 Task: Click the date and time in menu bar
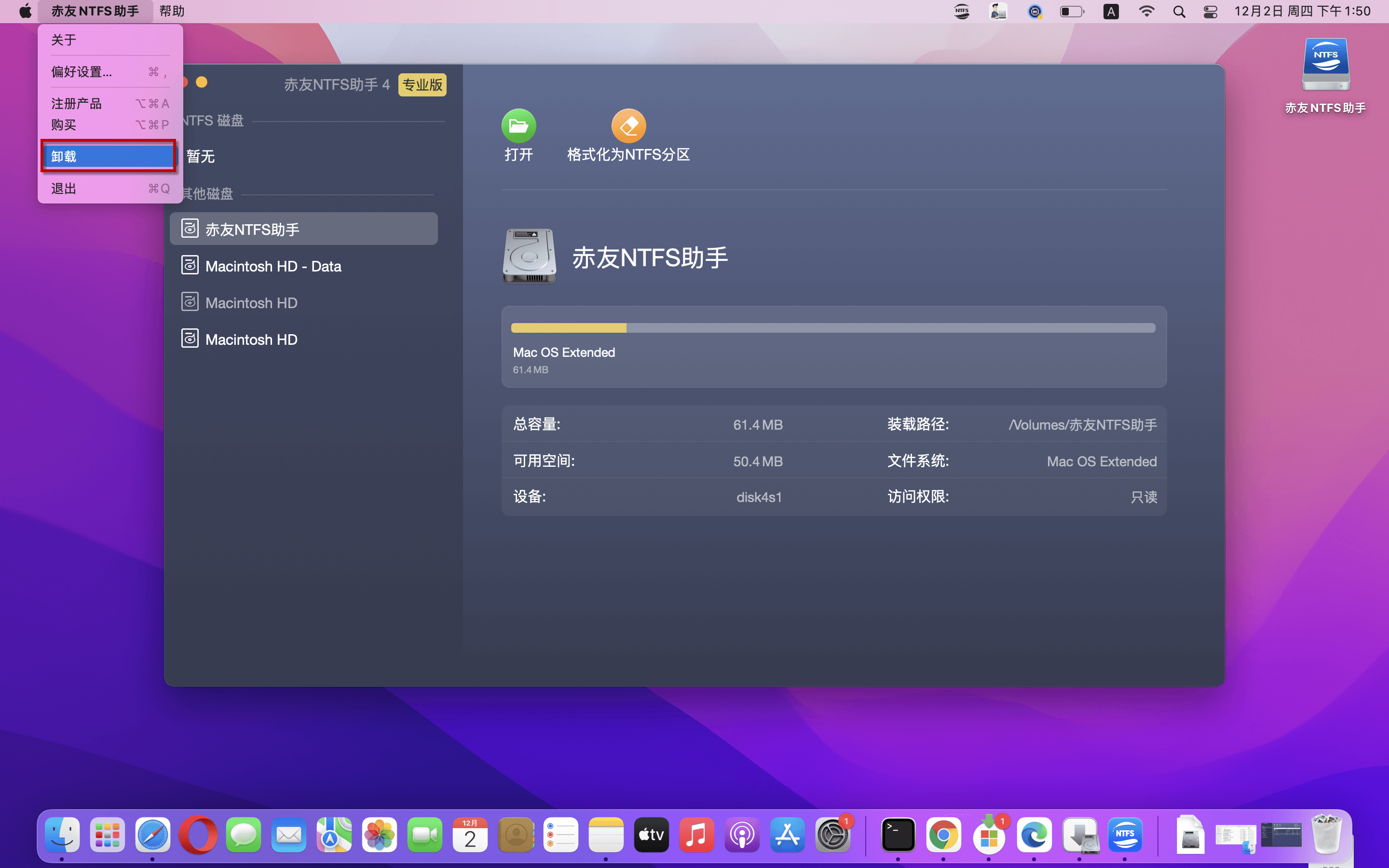(1302, 12)
